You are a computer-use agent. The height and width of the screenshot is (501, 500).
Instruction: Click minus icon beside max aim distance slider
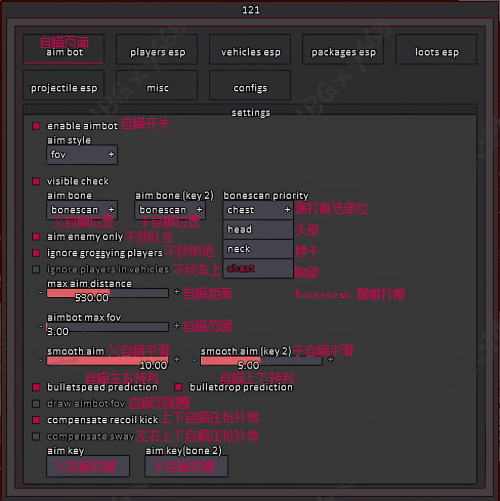40,292
